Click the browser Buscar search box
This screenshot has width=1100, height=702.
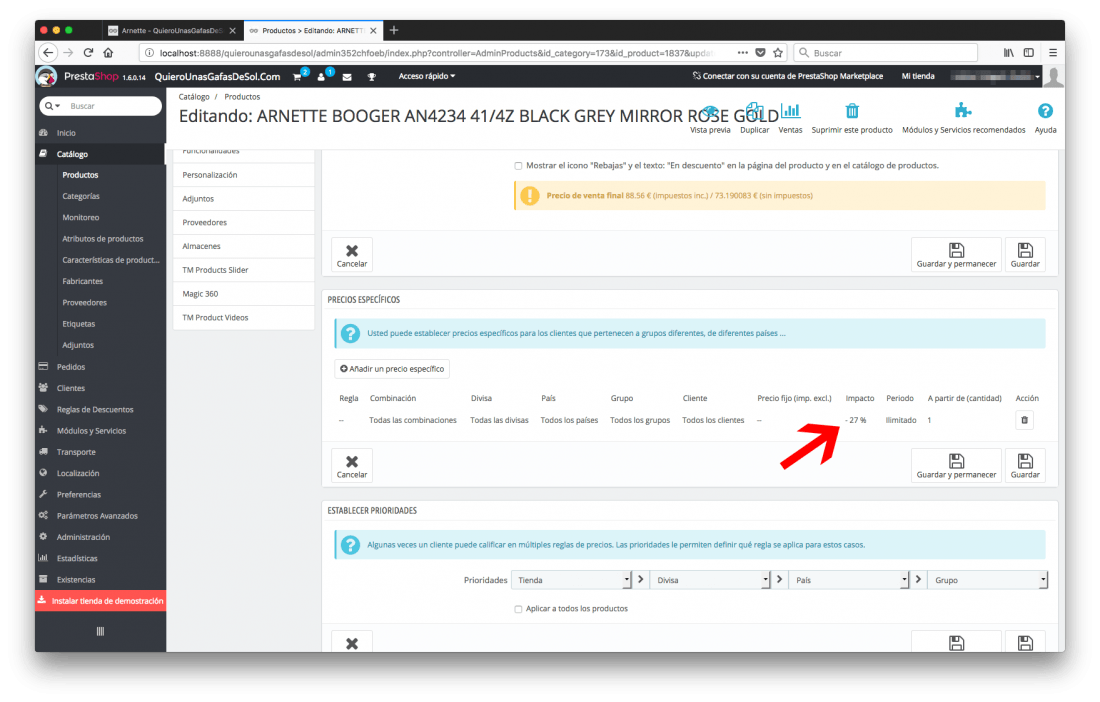click(x=885, y=53)
